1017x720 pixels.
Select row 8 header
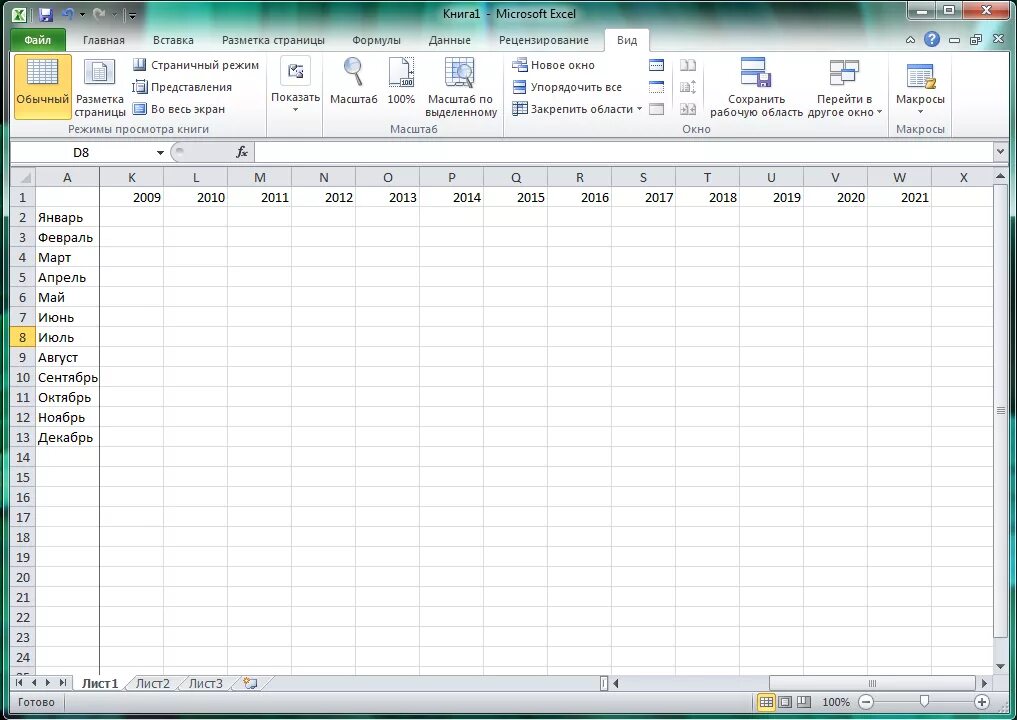23,337
